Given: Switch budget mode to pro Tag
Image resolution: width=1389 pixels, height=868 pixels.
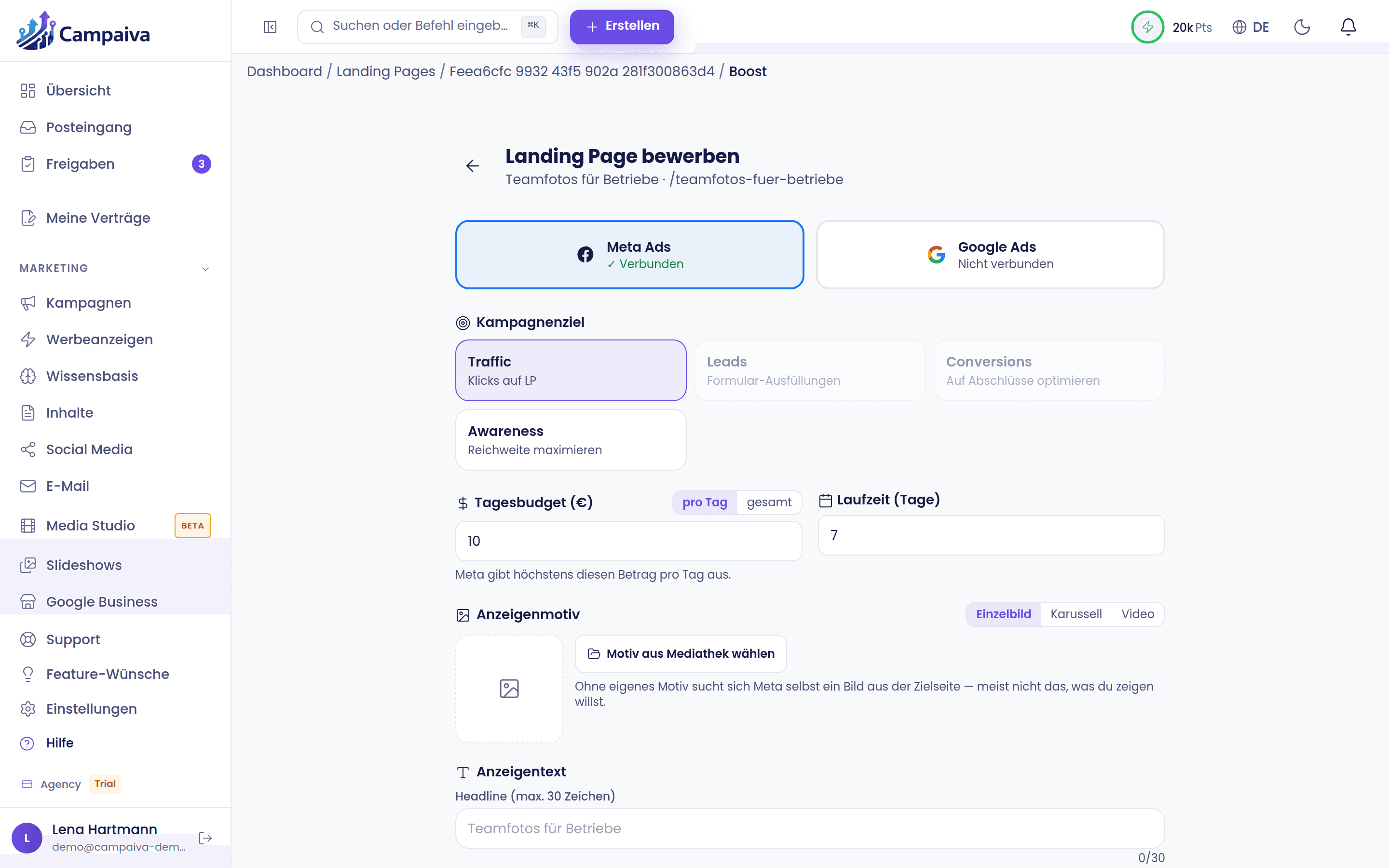Looking at the screenshot, I should [705, 502].
